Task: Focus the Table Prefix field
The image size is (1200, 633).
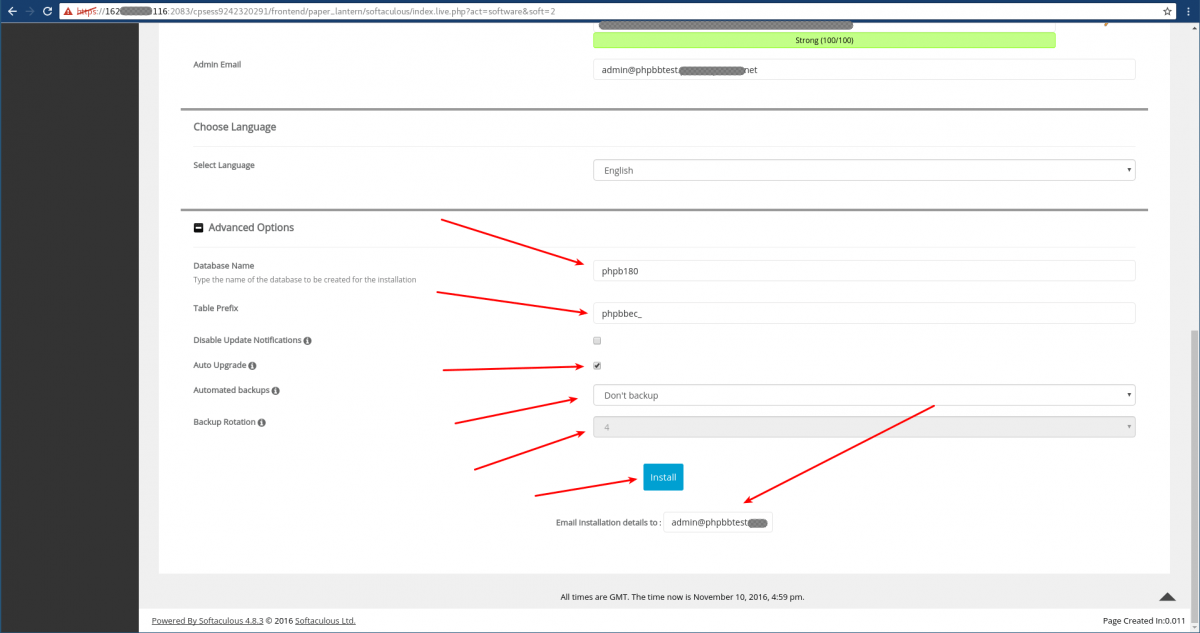Action: point(864,313)
